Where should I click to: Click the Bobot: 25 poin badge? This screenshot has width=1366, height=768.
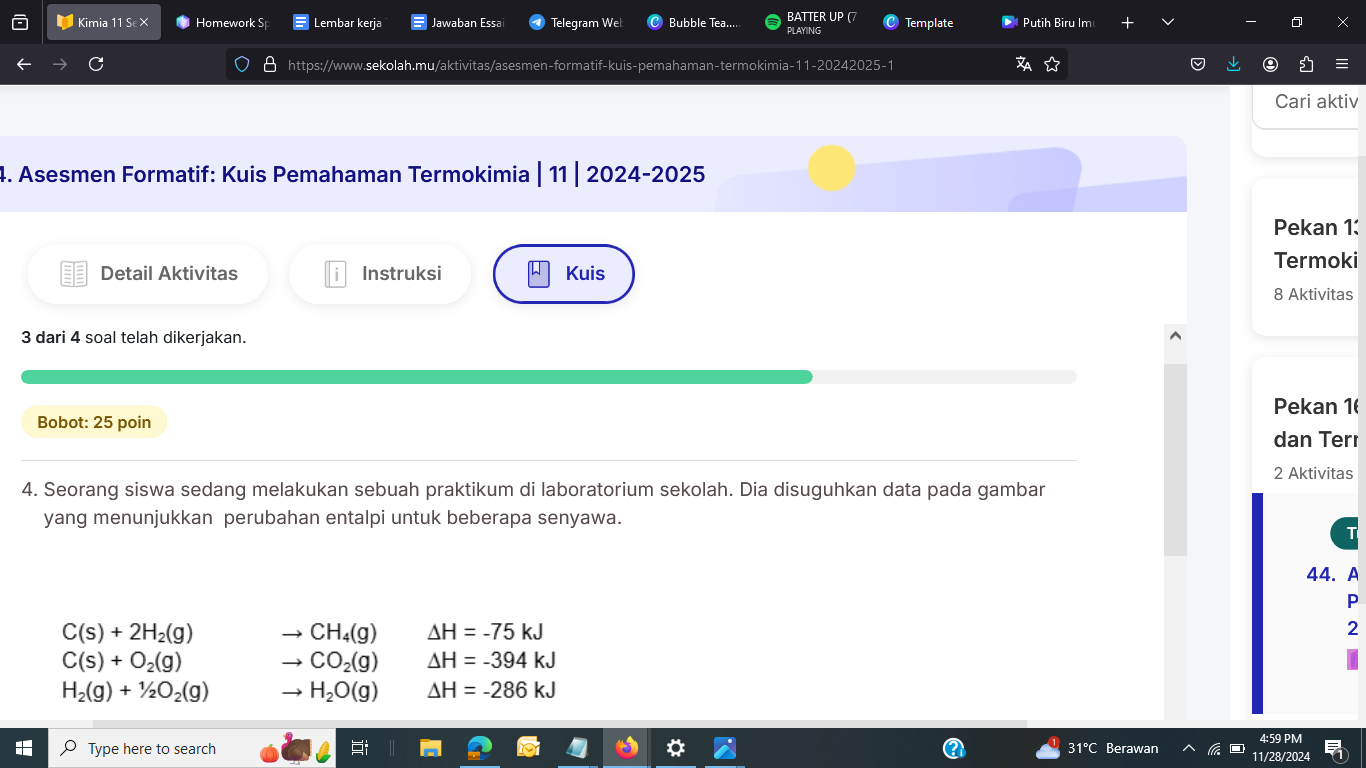94,422
